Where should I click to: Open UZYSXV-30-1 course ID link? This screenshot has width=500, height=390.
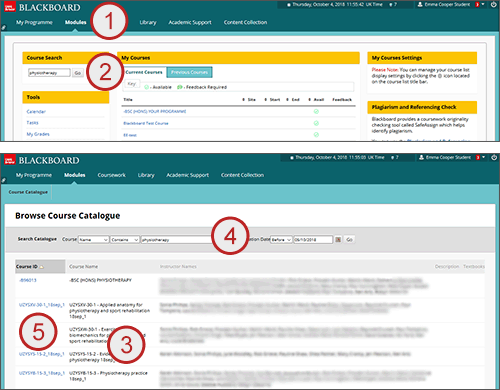pos(42,305)
